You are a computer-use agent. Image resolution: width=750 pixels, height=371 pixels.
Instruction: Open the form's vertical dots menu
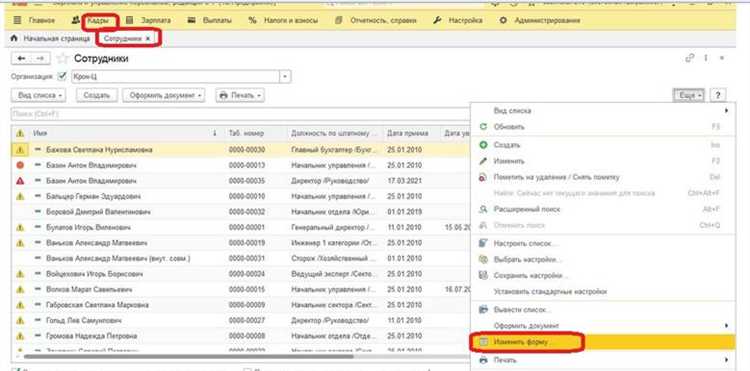[x=706, y=58]
